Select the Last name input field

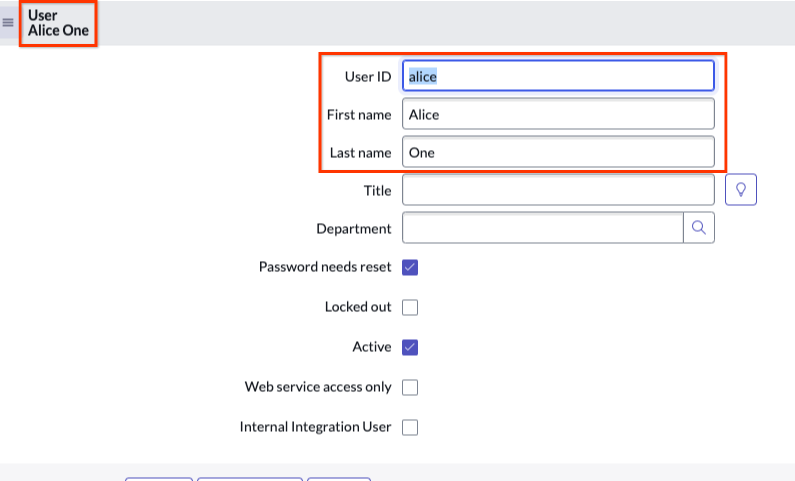558,153
